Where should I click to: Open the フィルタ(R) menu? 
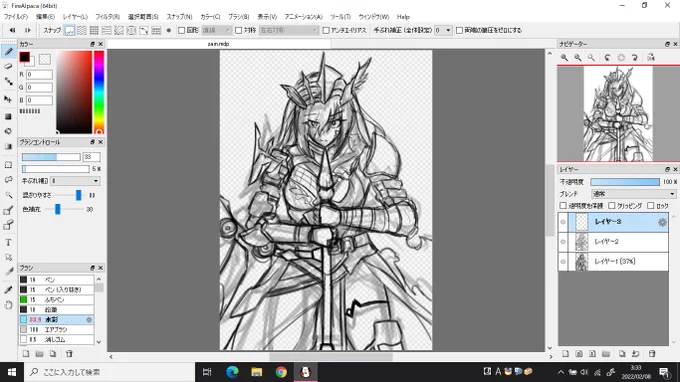[x=107, y=17]
